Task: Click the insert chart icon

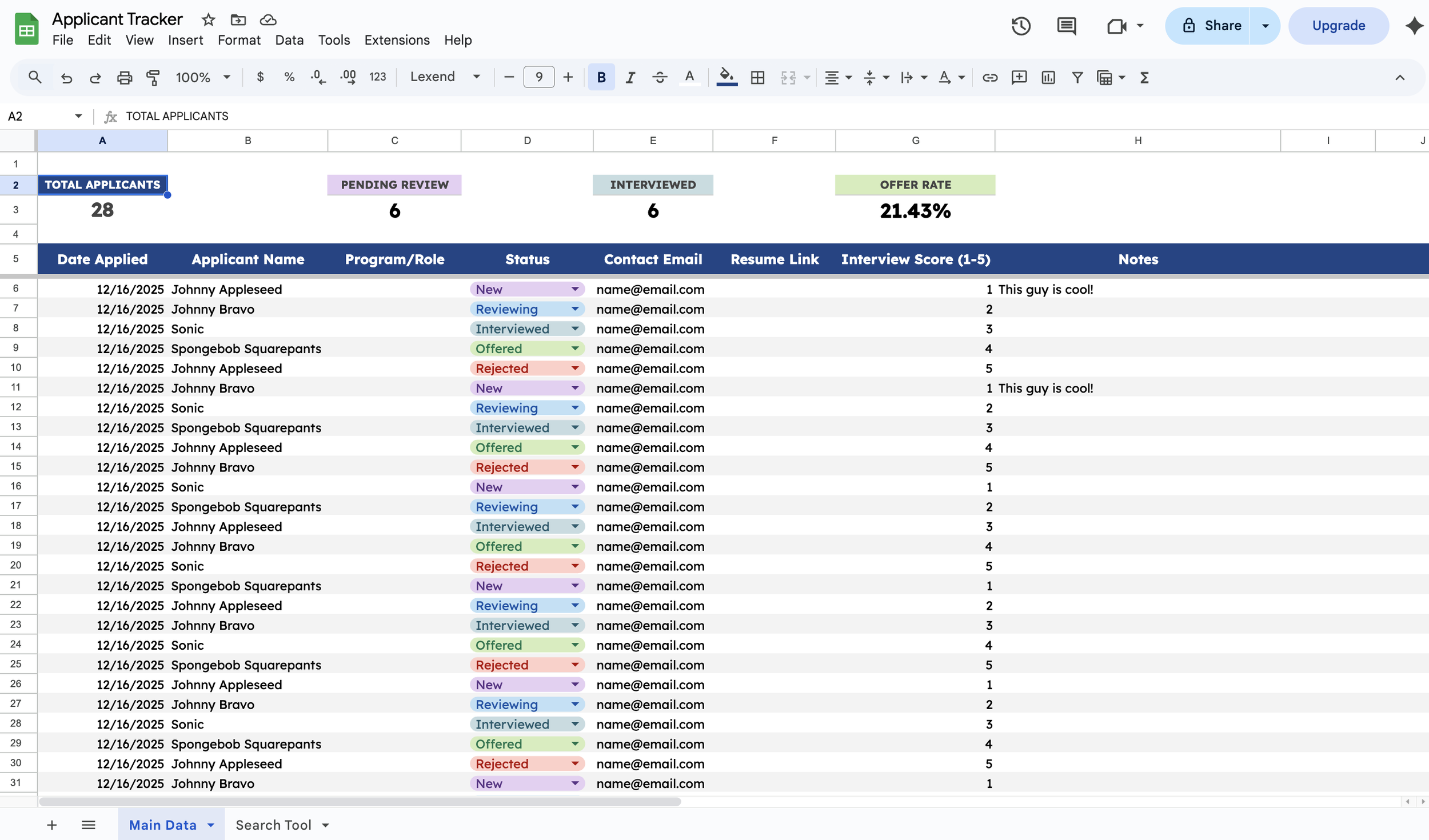Action: [1048, 77]
